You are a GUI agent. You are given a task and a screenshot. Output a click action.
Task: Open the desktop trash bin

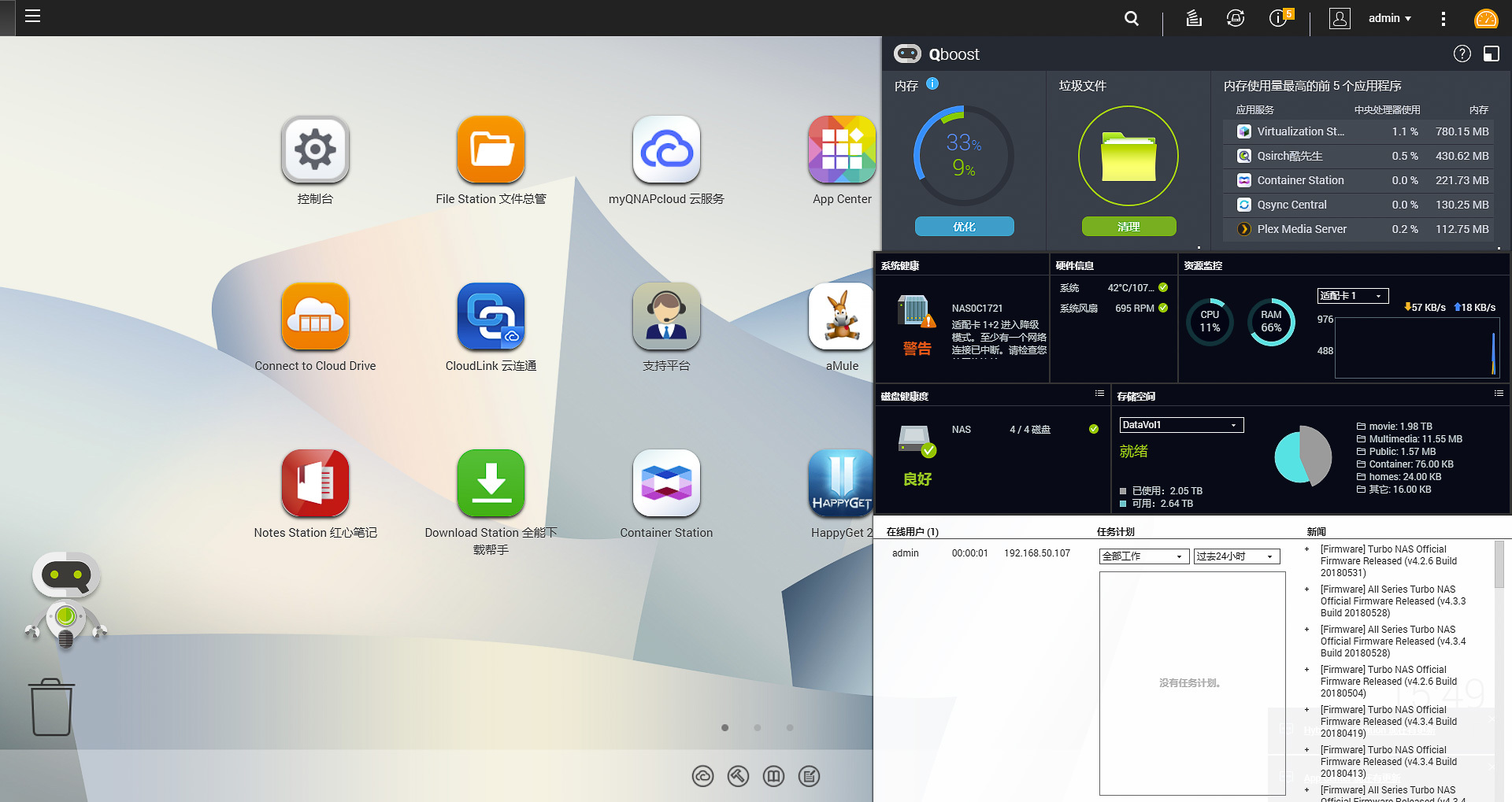(52, 707)
